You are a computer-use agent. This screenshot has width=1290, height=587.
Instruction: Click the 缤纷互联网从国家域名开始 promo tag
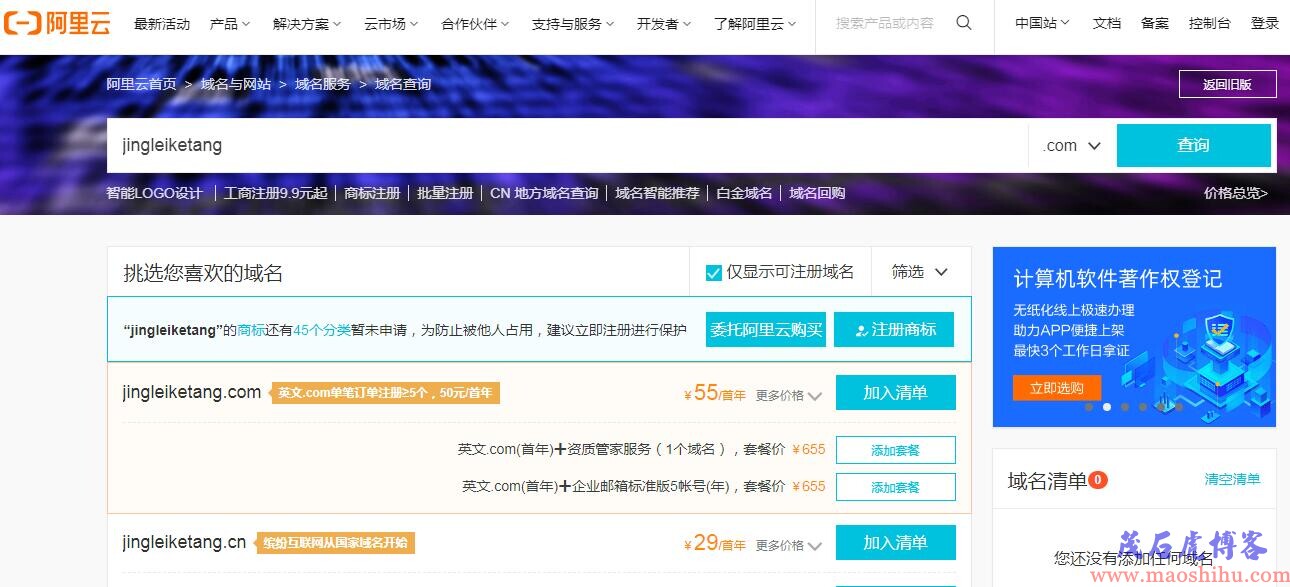coord(336,543)
